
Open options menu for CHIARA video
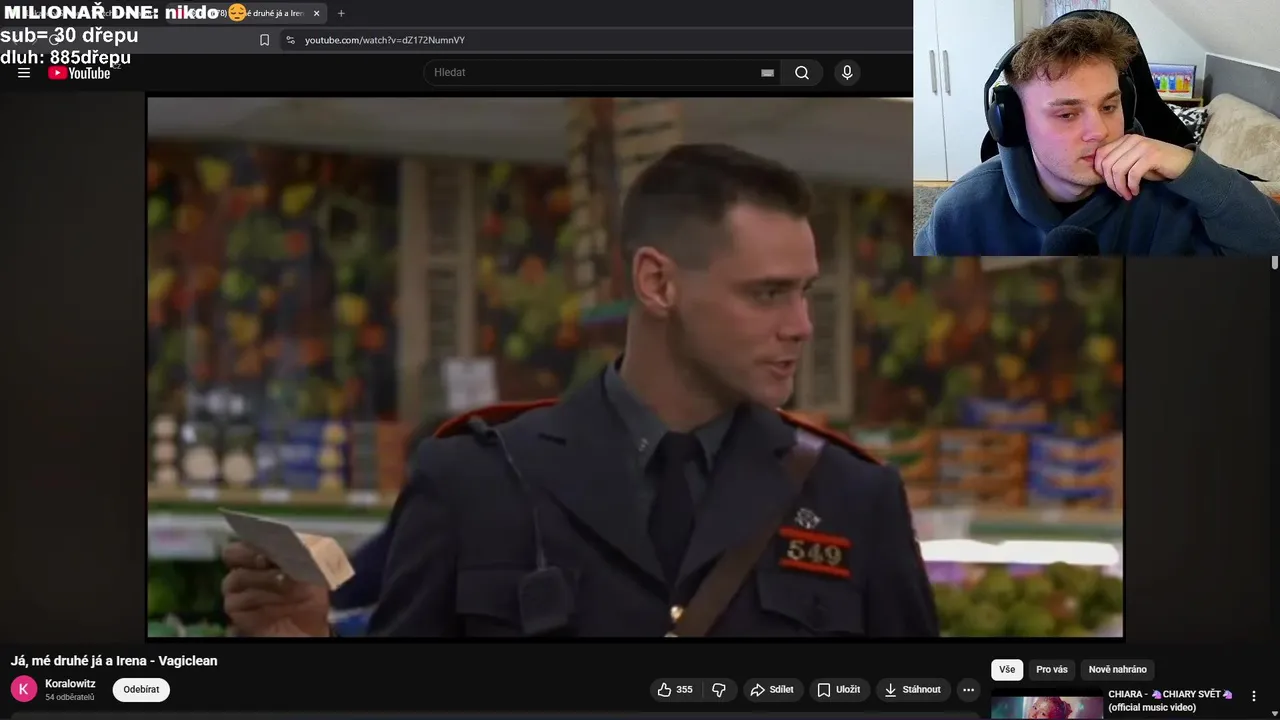click(1254, 696)
